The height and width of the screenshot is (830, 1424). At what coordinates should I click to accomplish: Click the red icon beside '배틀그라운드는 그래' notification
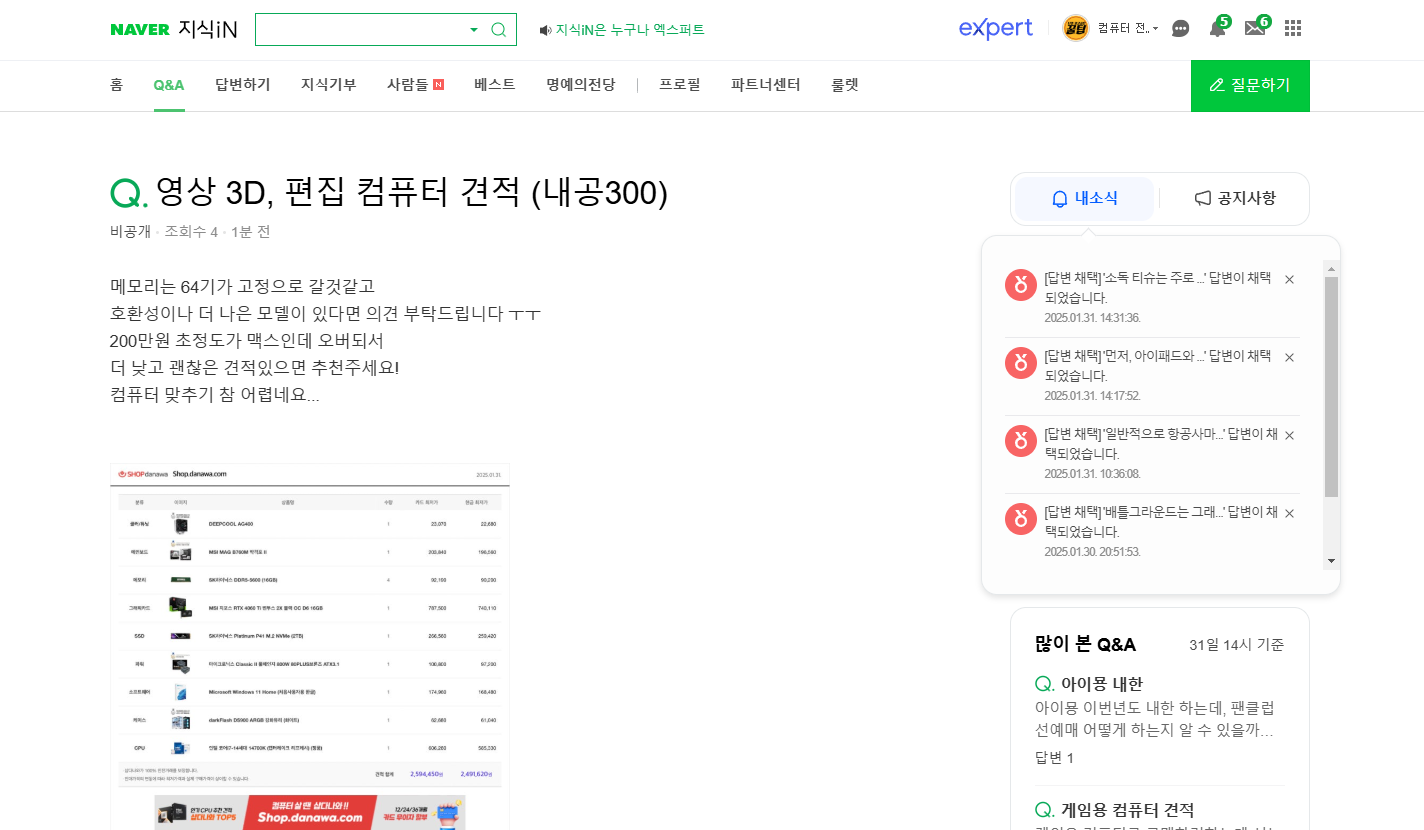1021,519
